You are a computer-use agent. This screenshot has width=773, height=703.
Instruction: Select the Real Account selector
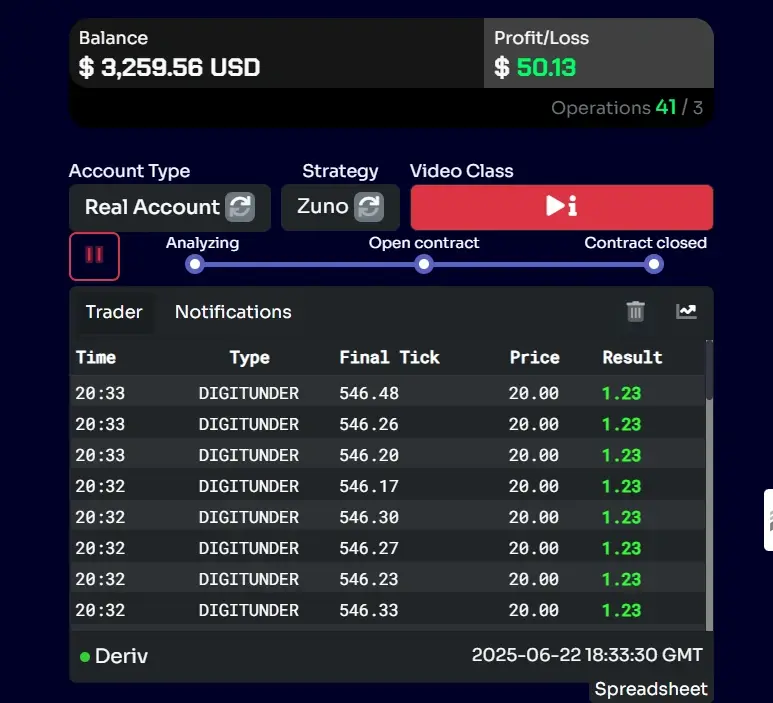coord(170,207)
